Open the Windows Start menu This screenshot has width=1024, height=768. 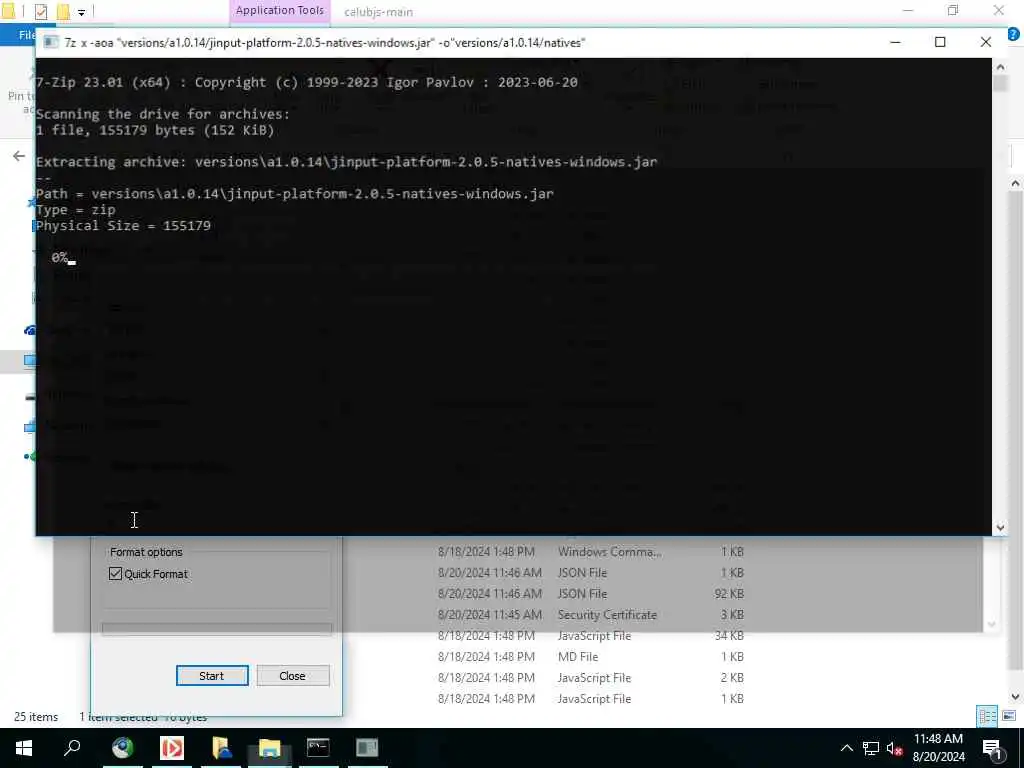(x=24, y=748)
